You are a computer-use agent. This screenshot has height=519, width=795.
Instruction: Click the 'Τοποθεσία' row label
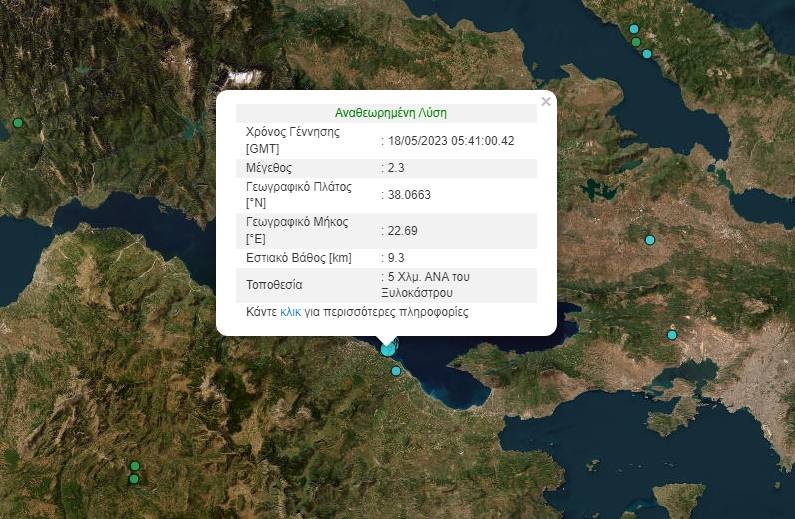[x=274, y=285]
